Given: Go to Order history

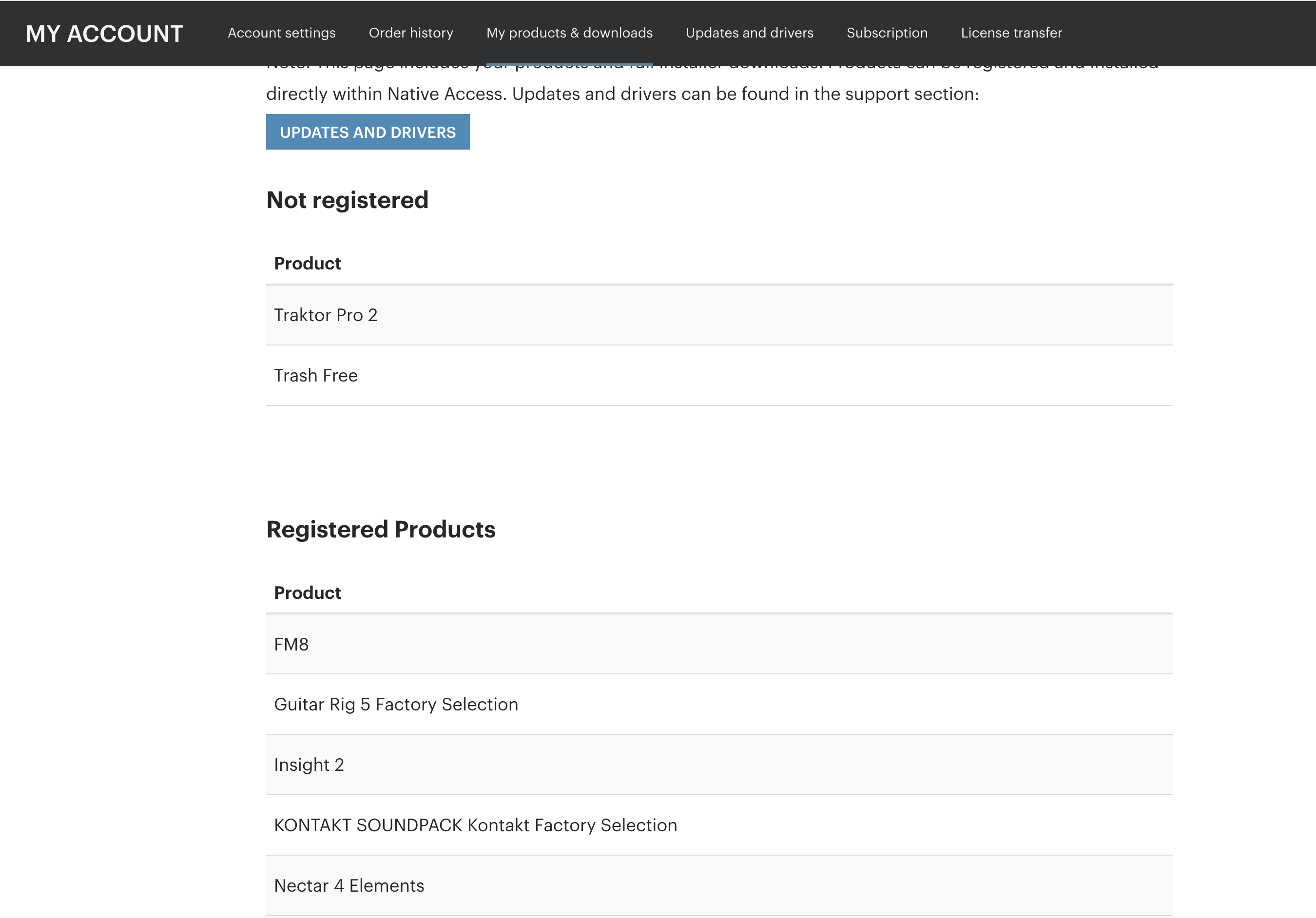Looking at the screenshot, I should (x=411, y=33).
